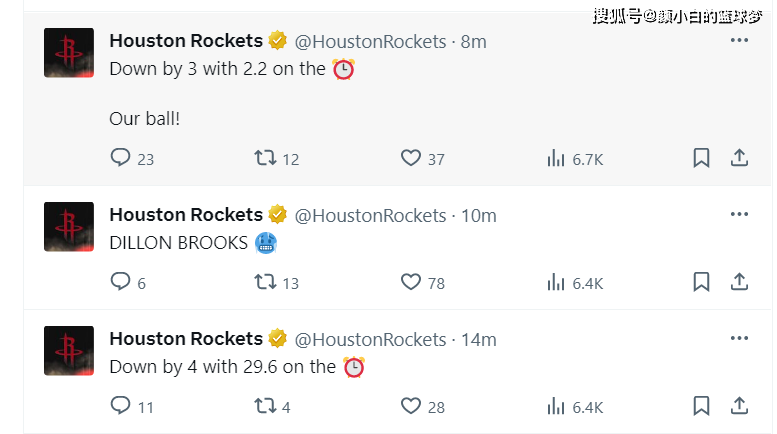Viewport: 777px width, 434px height.
Task: Open the Houston Rockets name on the 8m tweet
Action: point(185,41)
